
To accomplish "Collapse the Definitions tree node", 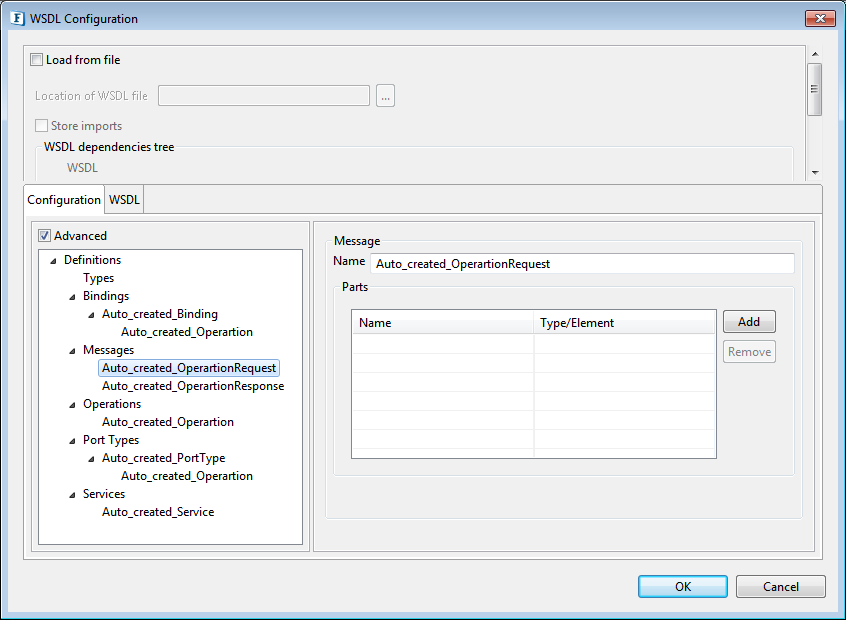I will click(x=53, y=261).
